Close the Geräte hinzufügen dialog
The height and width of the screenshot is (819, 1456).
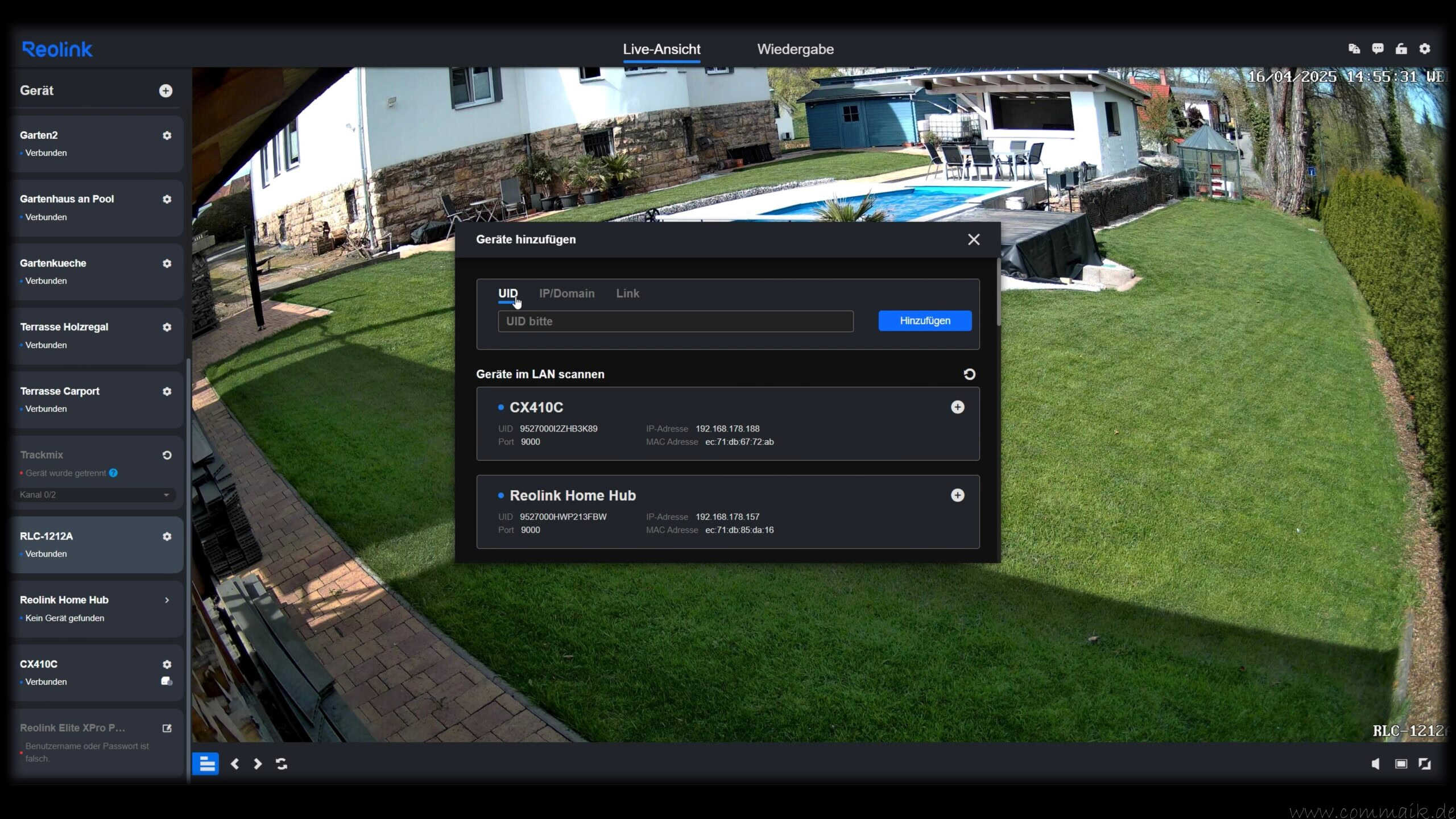tap(974, 239)
